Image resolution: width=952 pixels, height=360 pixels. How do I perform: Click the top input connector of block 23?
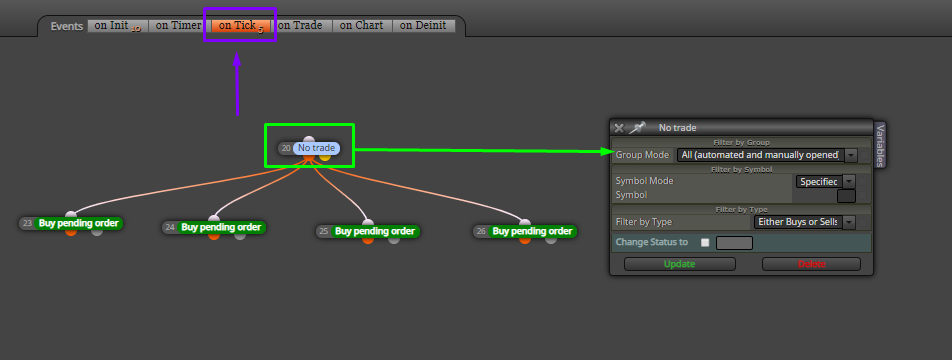71,215
